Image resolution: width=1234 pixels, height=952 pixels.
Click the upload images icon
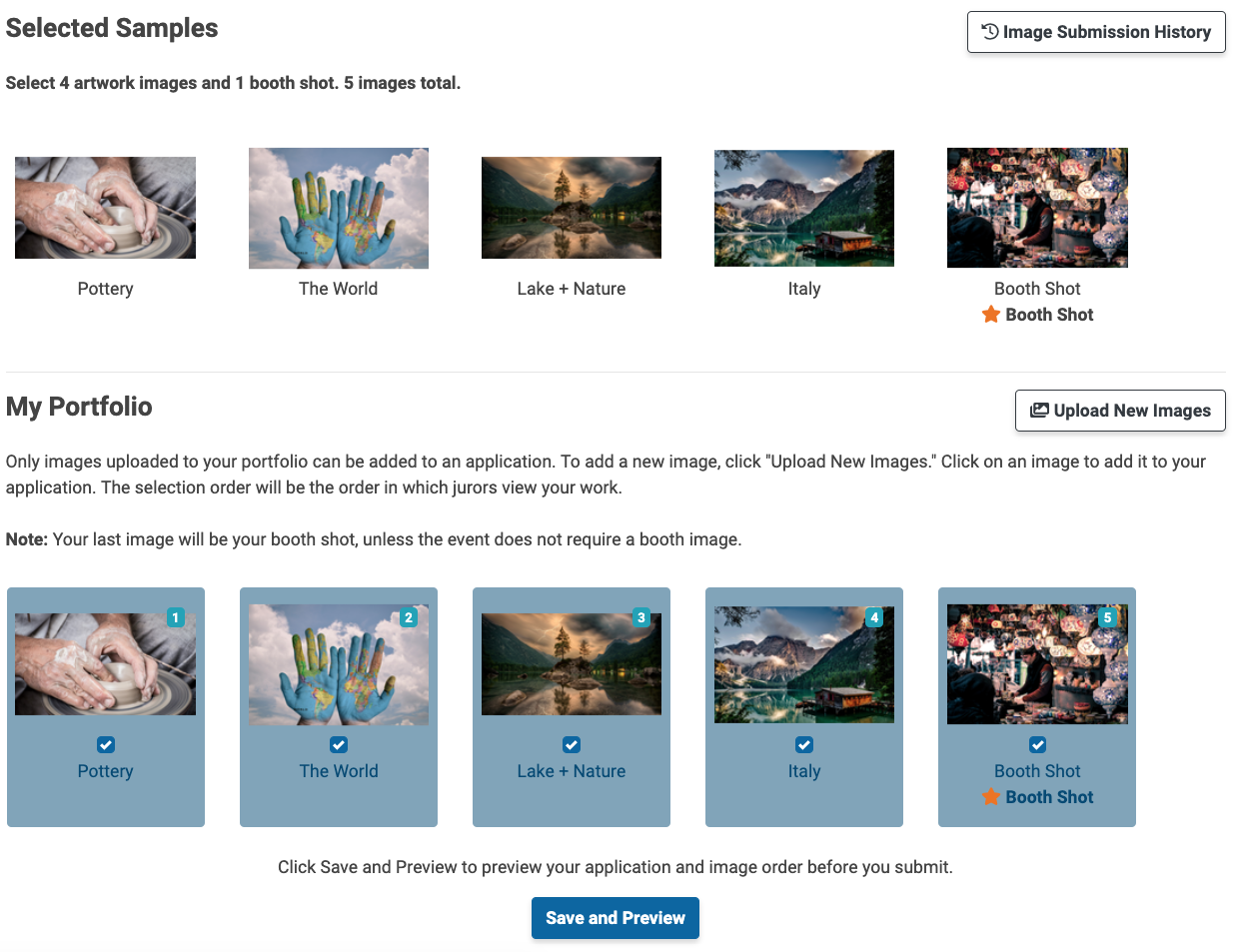(1039, 411)
